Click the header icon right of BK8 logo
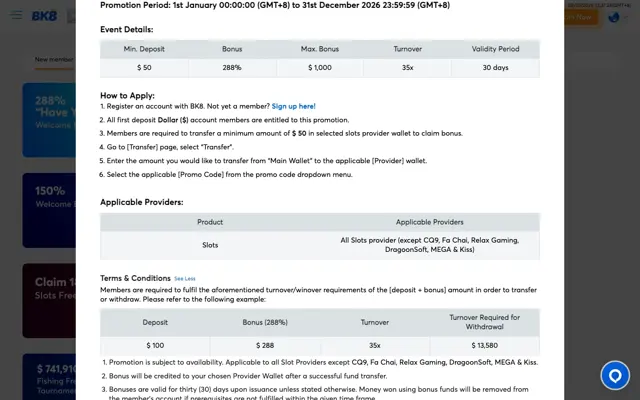Viewport: 640px width, 400px height. pyautogui.click(x=71, y=16)
